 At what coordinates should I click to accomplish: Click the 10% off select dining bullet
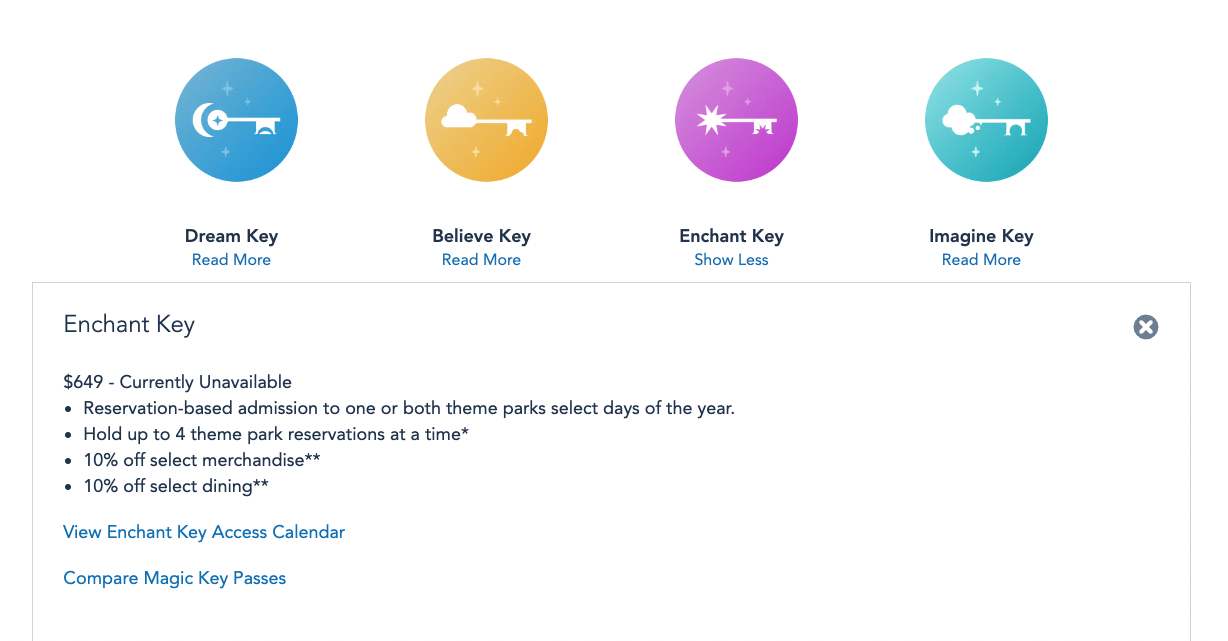[176, 486]
